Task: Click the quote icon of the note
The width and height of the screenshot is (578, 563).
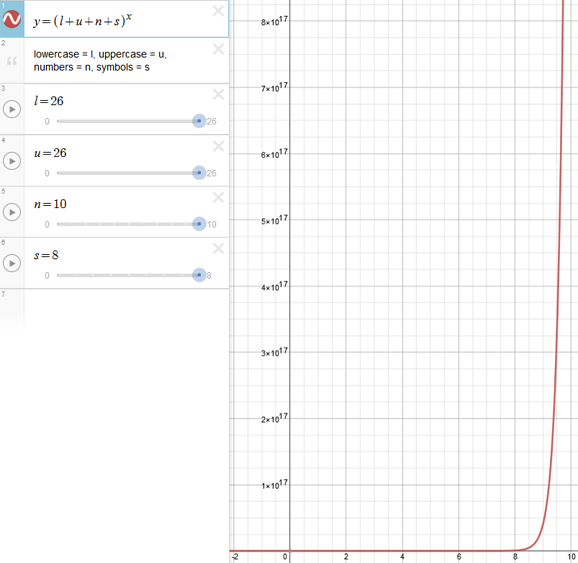Action: [x=12, y=61]
